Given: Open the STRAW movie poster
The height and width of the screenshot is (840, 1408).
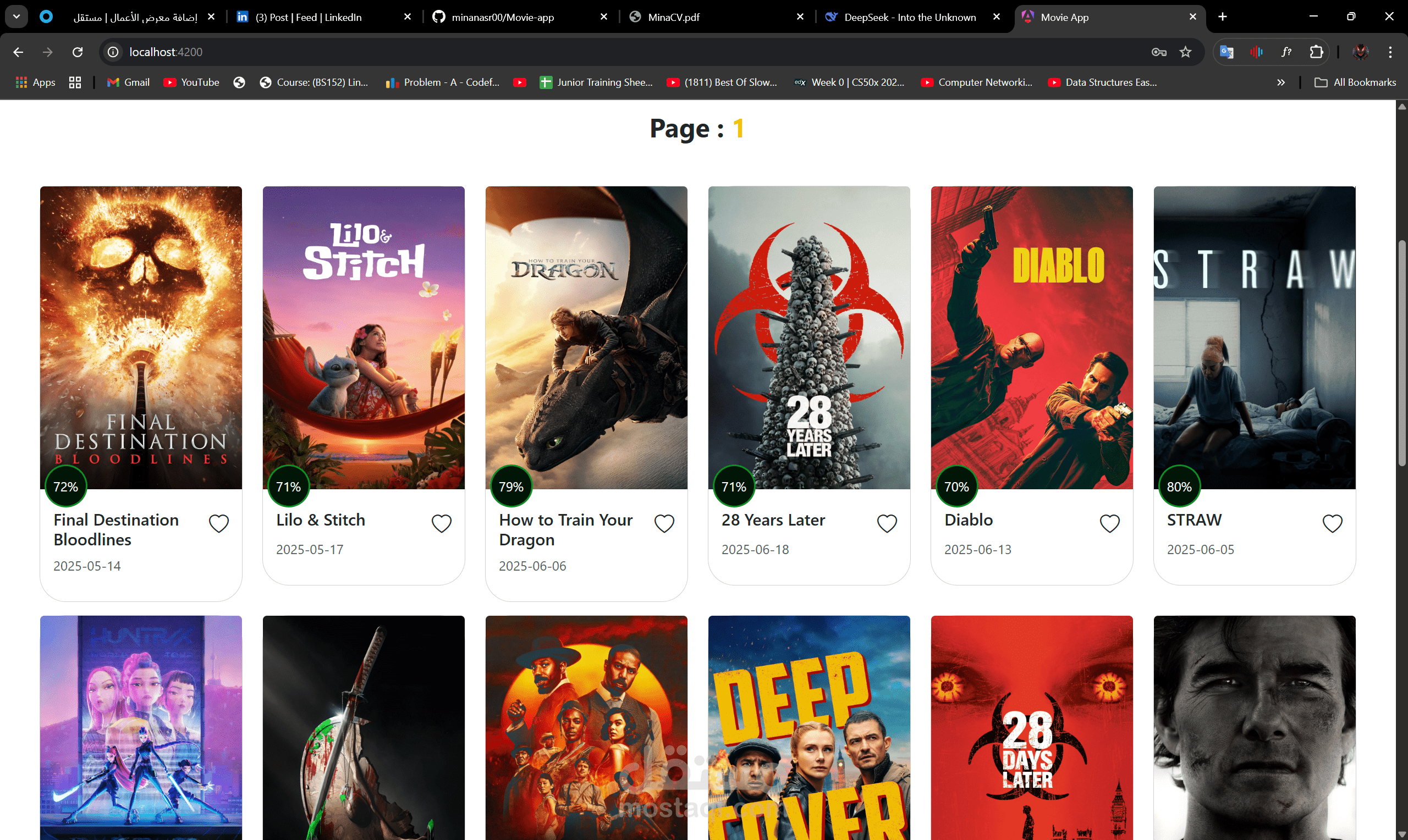Looking at the screenshot, I should 1255,338.
